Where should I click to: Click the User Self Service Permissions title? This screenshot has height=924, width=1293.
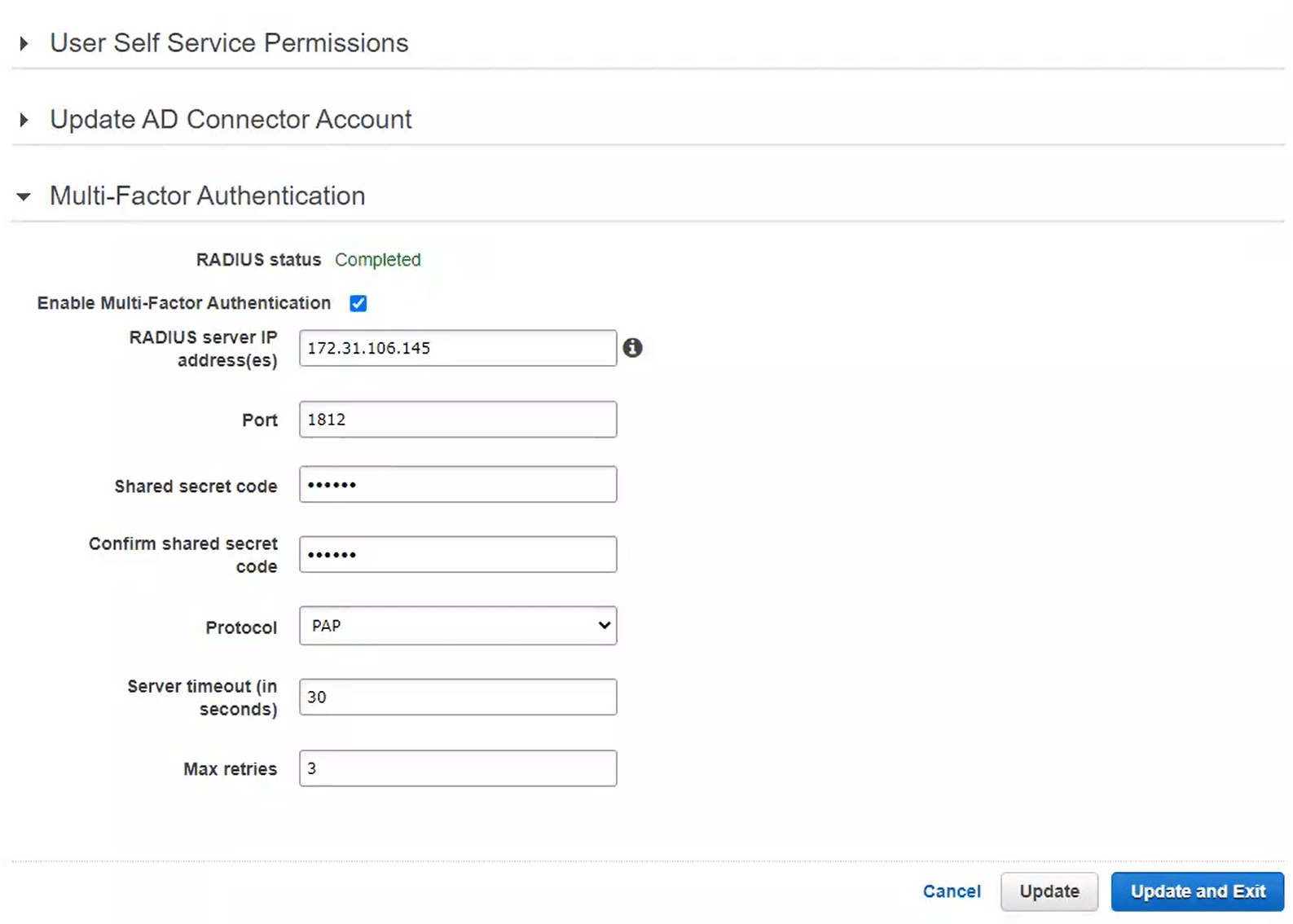229,43
